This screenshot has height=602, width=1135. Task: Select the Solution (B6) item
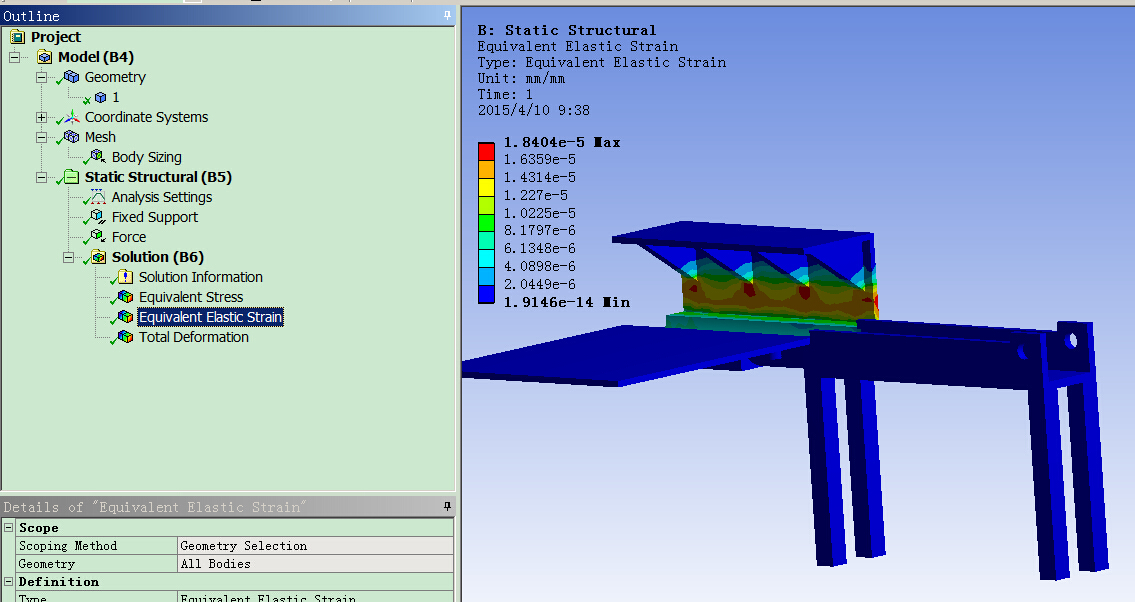pyautogui.click(x=158, y=257)
